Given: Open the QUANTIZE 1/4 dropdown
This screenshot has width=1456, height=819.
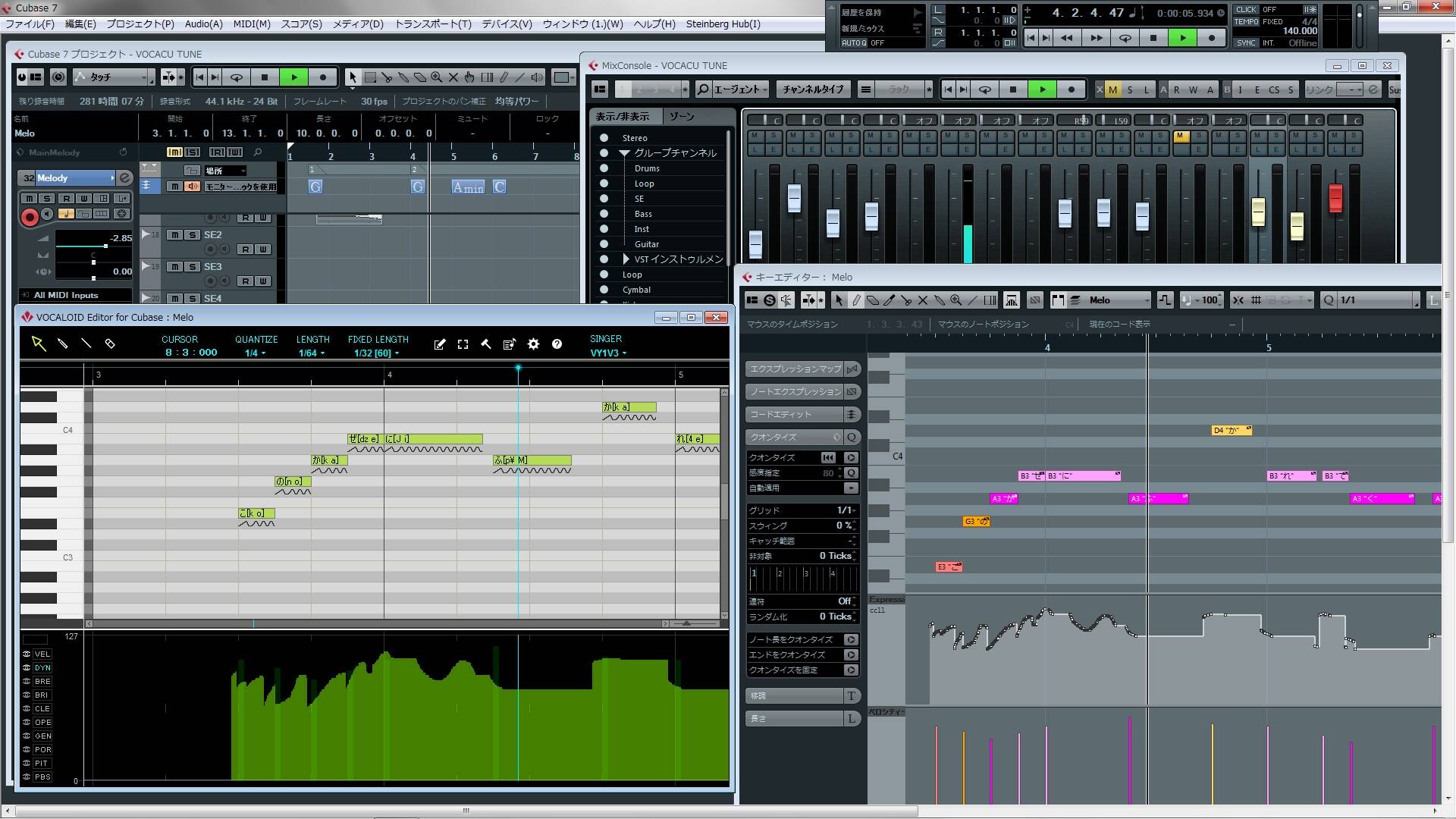Looking at the screenshot, I should 255,353.
